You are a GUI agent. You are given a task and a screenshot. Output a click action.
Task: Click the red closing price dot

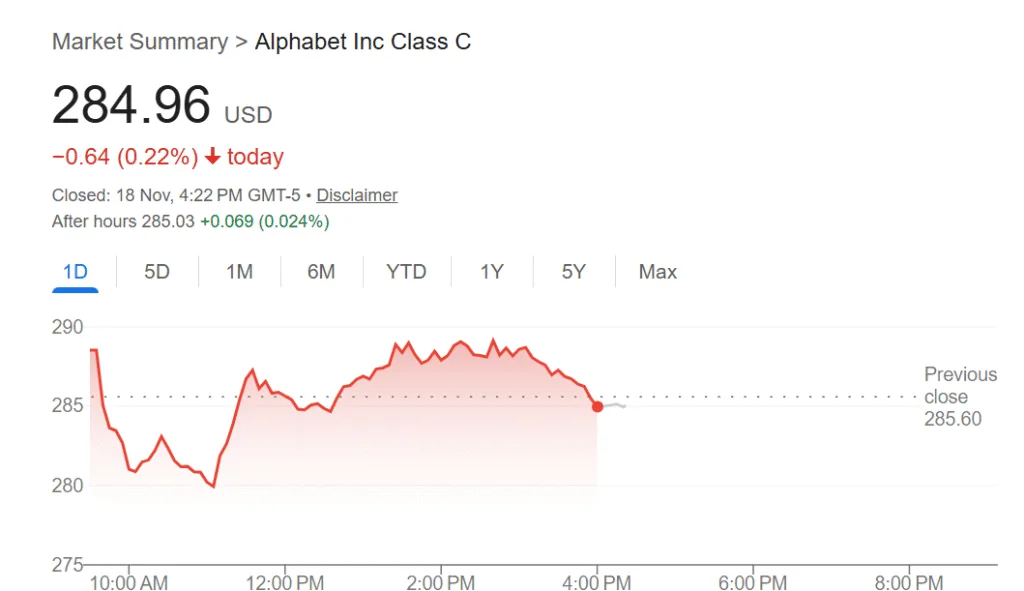[597, 406]
